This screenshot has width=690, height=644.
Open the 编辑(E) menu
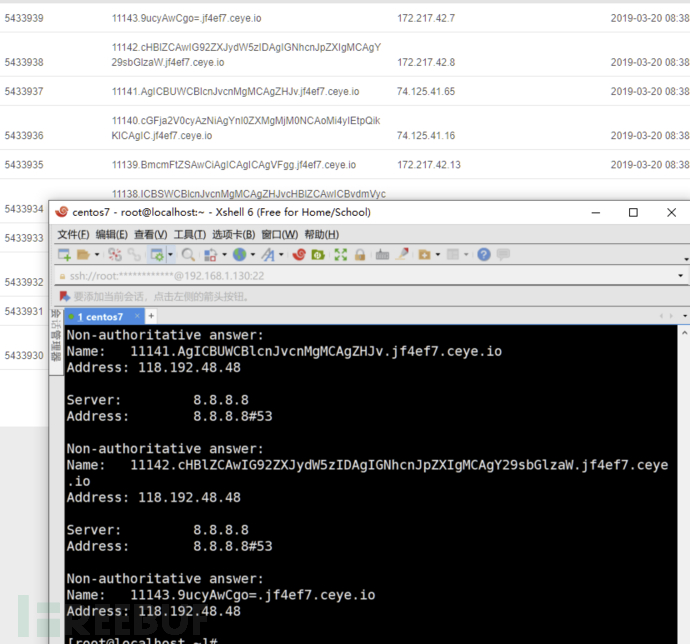112,235
